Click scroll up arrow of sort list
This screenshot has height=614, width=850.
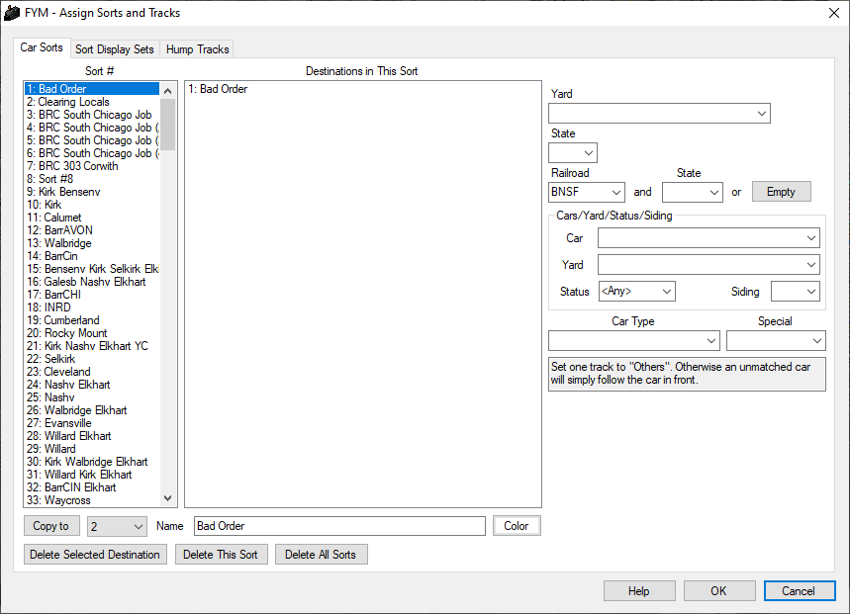(x=168, y=91)
